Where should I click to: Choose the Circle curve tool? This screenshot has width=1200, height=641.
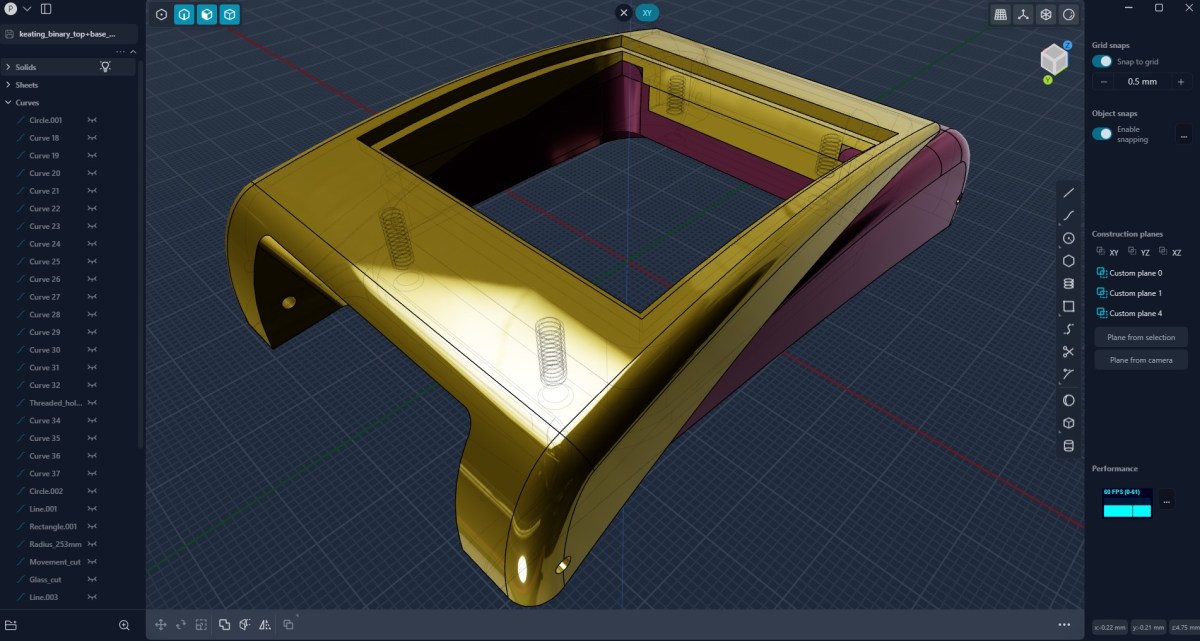[1068, 238]
